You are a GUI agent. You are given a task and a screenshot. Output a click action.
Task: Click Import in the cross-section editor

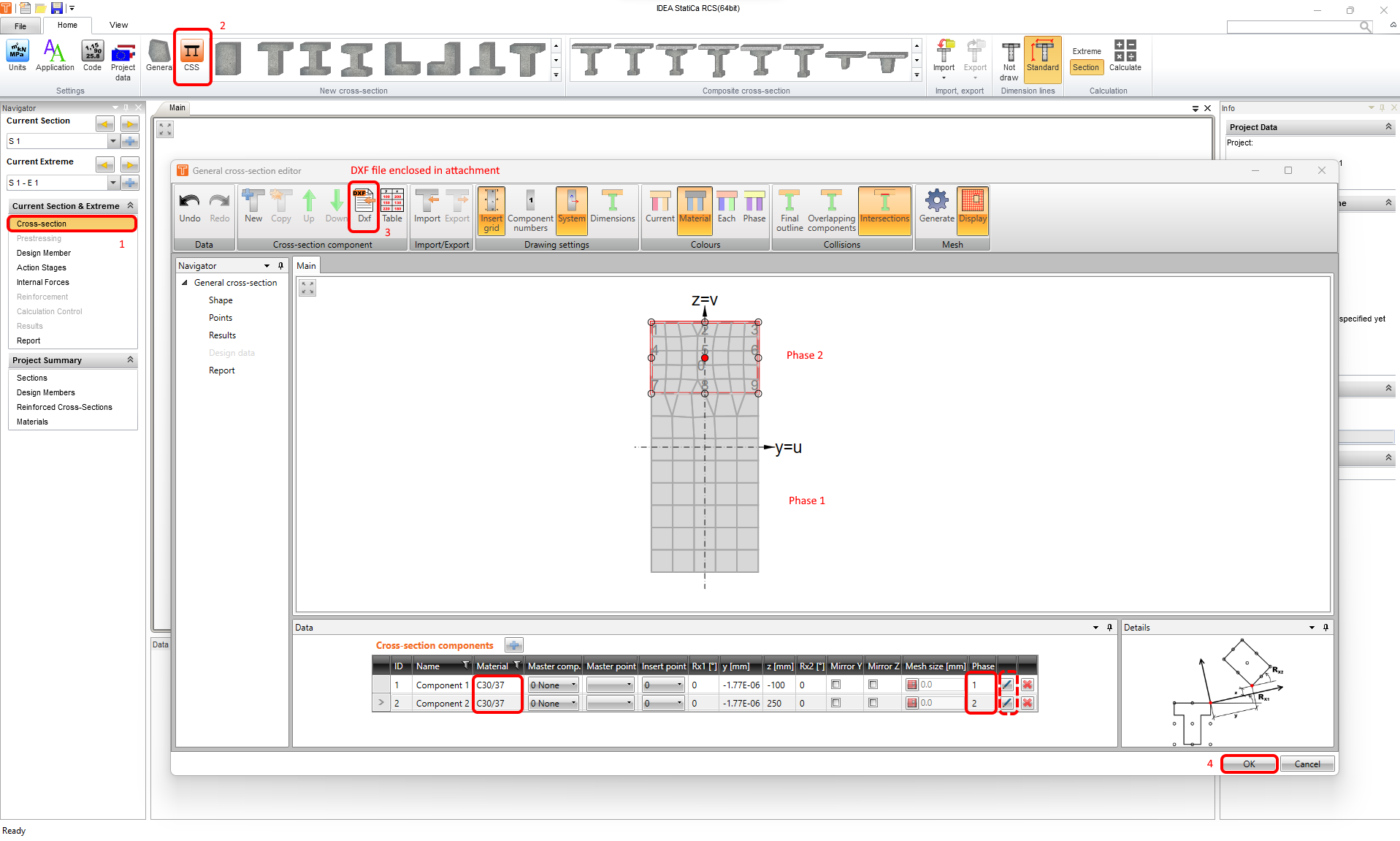click(x=427, y=208)
